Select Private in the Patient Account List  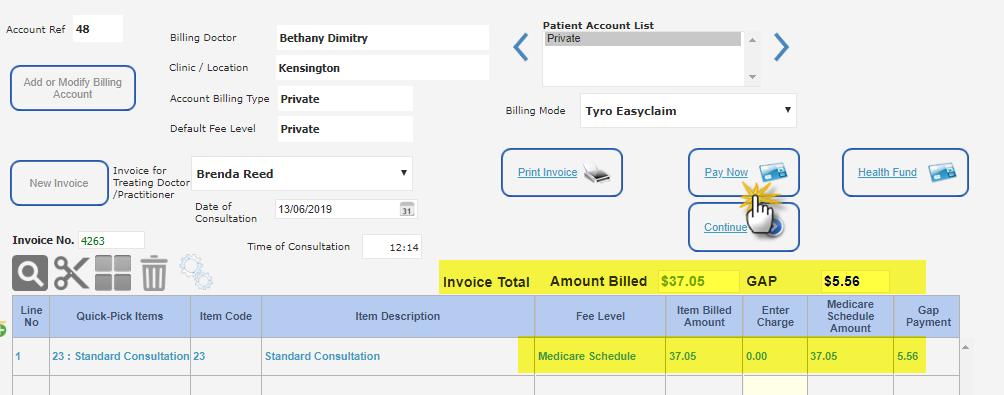643,38
